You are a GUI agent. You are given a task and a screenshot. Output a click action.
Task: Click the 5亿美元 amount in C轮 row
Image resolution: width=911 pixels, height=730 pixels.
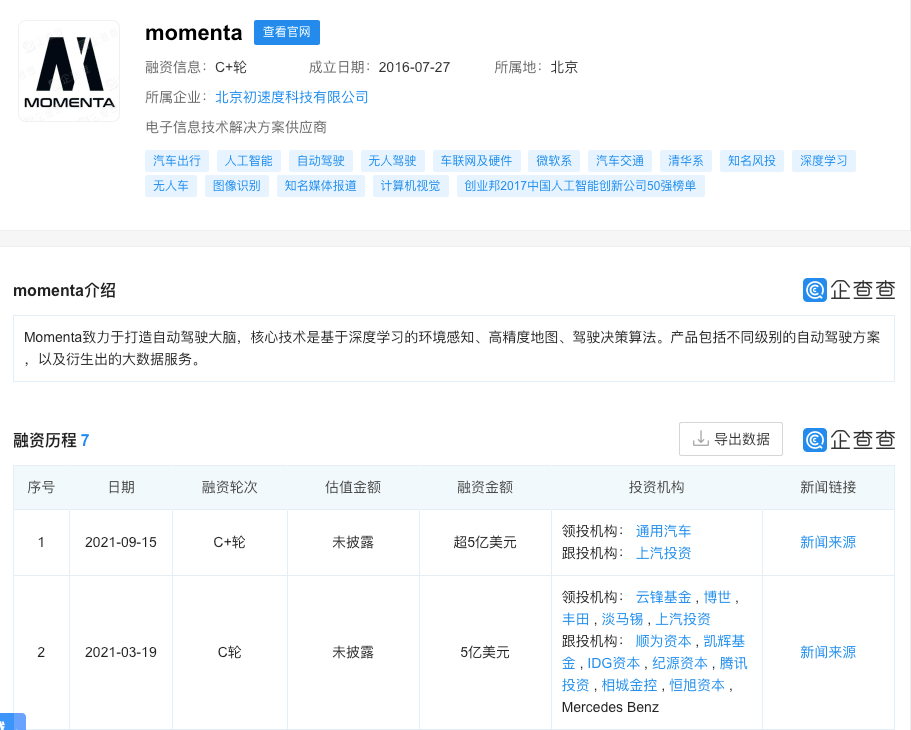pos(485,652)
